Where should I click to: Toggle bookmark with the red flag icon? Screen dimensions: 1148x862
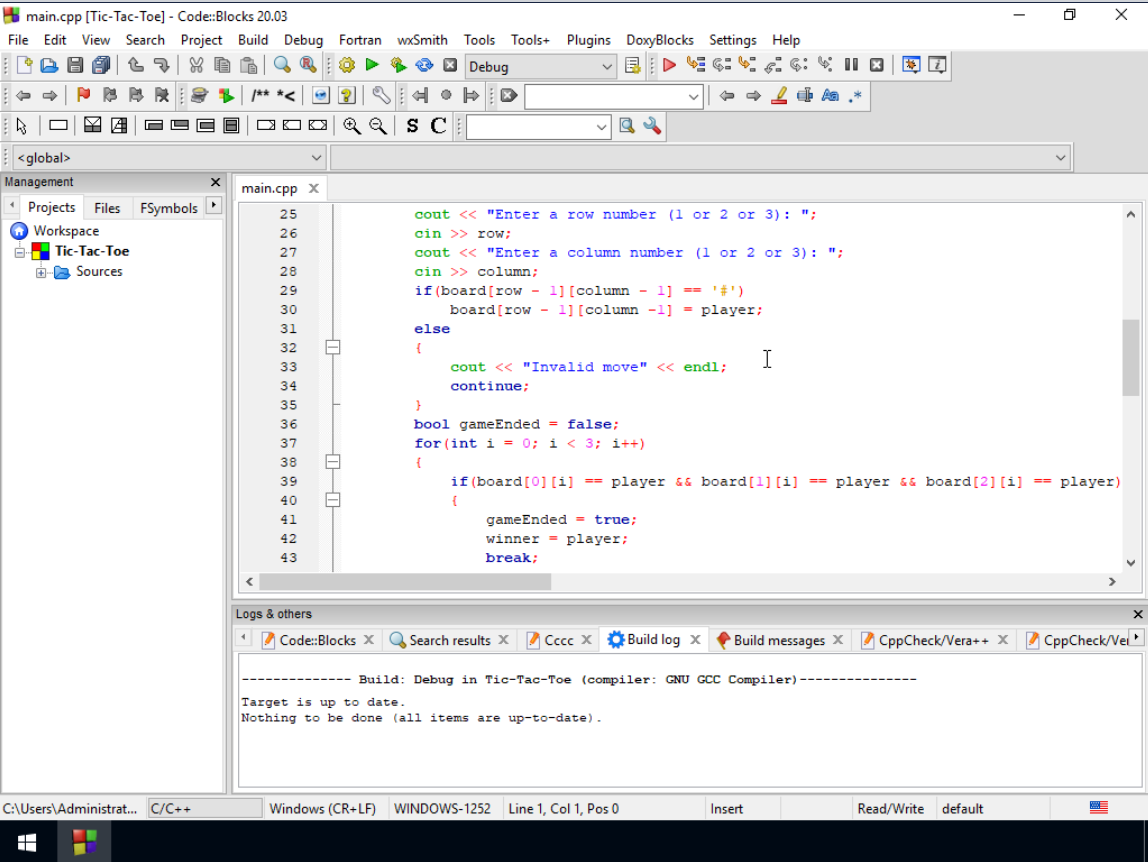(84, 96)
